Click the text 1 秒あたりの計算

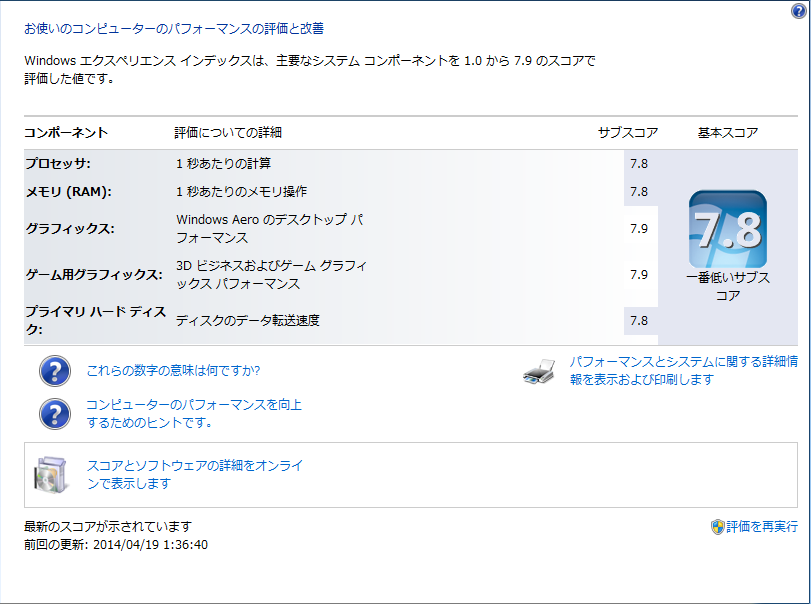click(x=223, y=164)
